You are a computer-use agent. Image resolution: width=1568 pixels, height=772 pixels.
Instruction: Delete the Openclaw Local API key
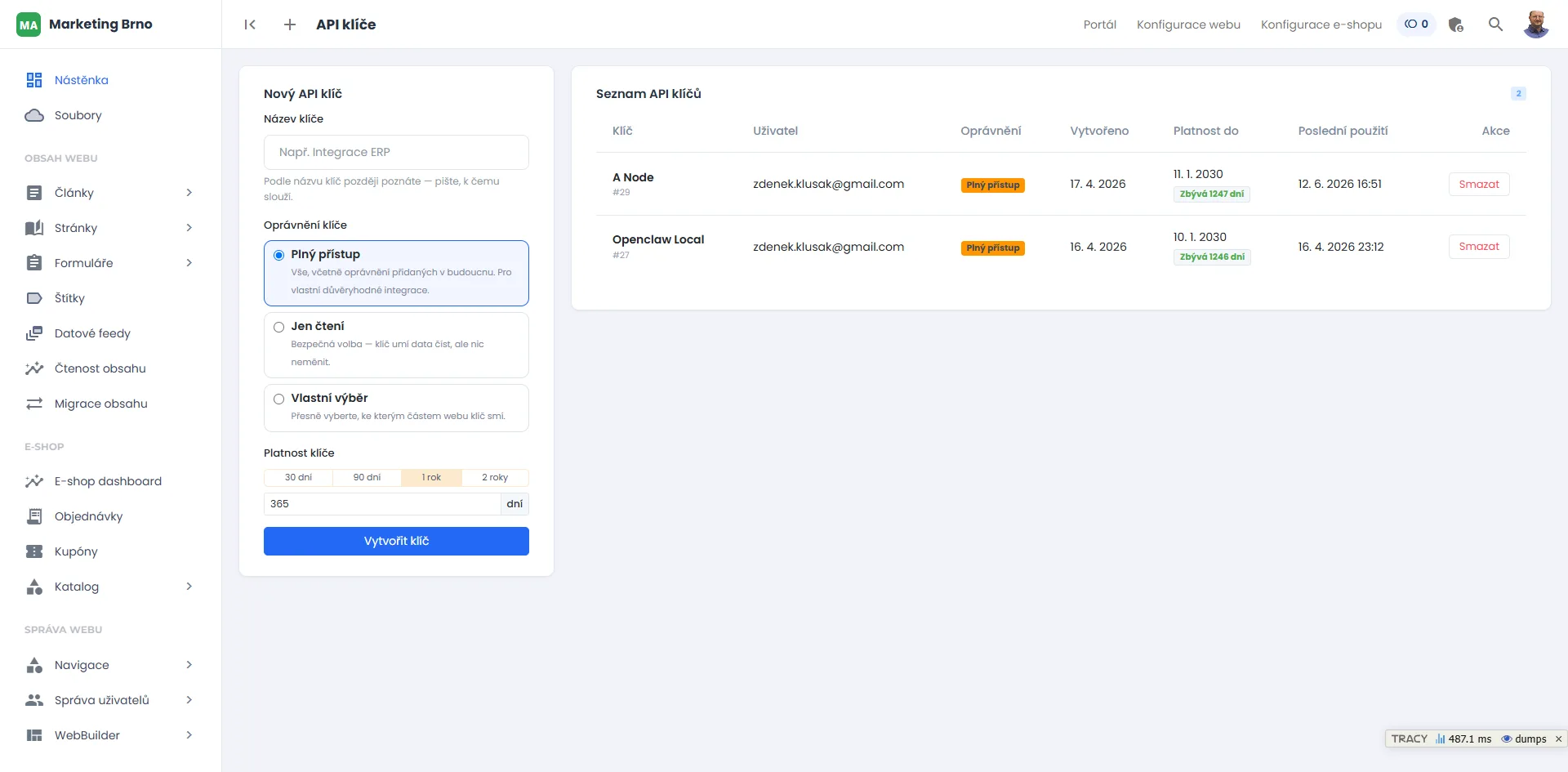[x=1479, y=247]
